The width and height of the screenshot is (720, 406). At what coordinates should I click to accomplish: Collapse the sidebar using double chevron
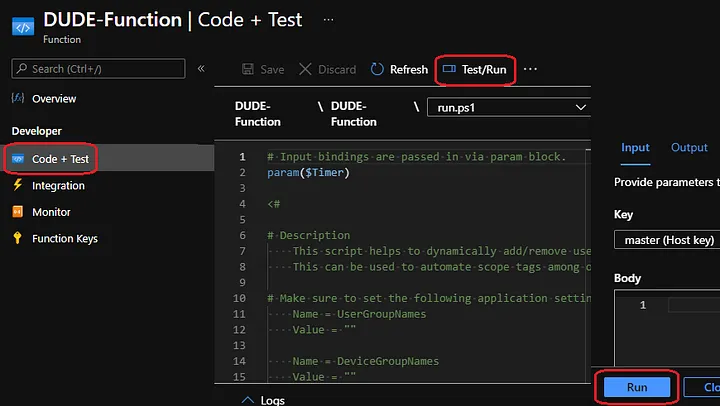point(201,69)
